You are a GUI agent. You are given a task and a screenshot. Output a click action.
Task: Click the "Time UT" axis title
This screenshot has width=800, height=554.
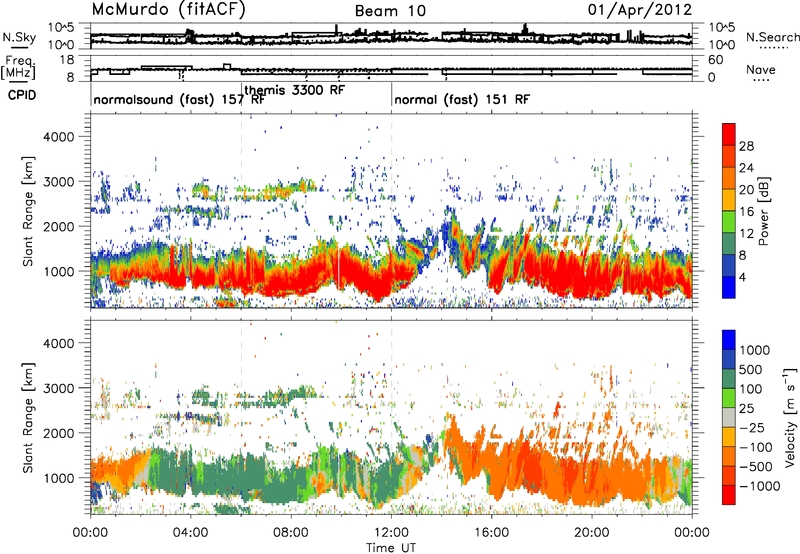(x=391, y=548)
